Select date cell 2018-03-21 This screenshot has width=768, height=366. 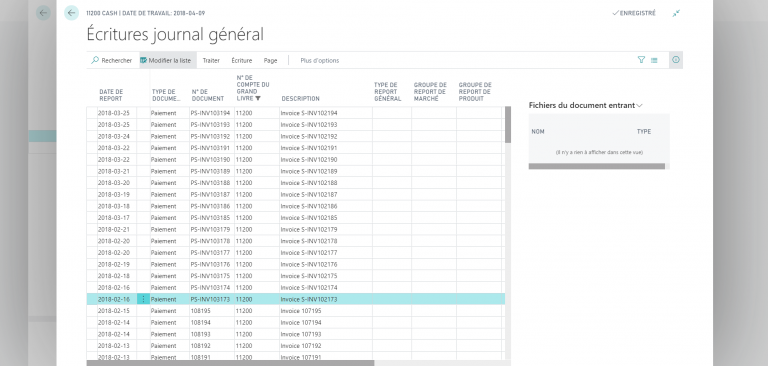point(117,171)
